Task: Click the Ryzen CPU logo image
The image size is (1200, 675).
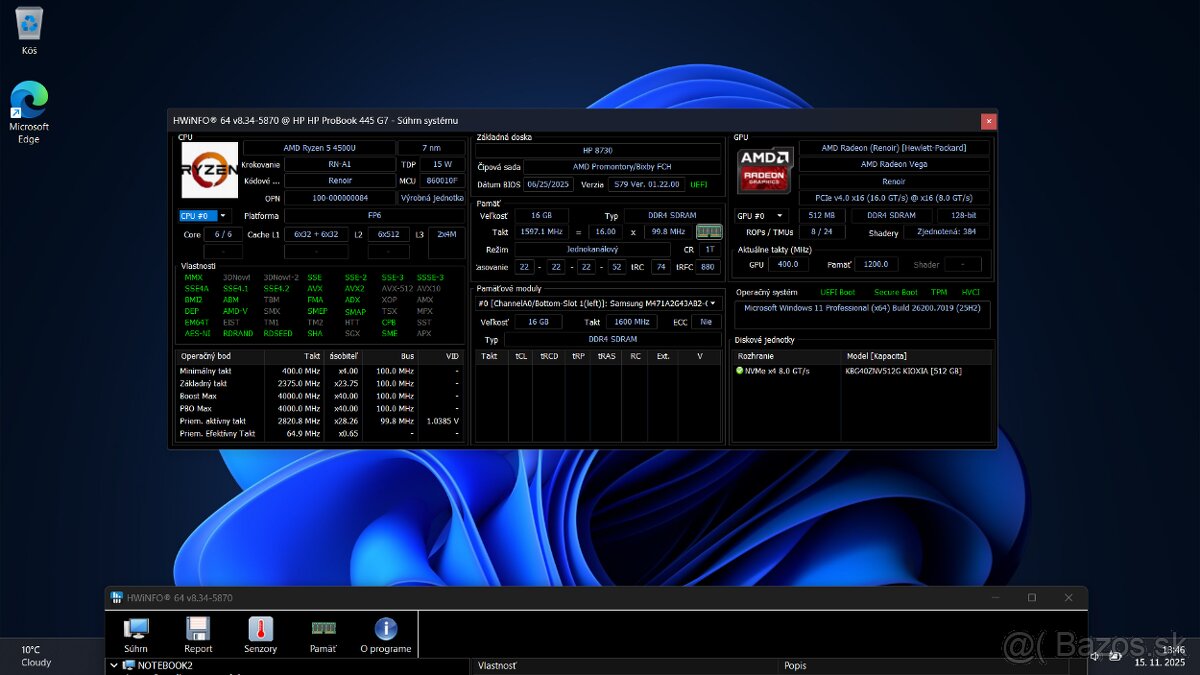Action: (x=209, y=170)
